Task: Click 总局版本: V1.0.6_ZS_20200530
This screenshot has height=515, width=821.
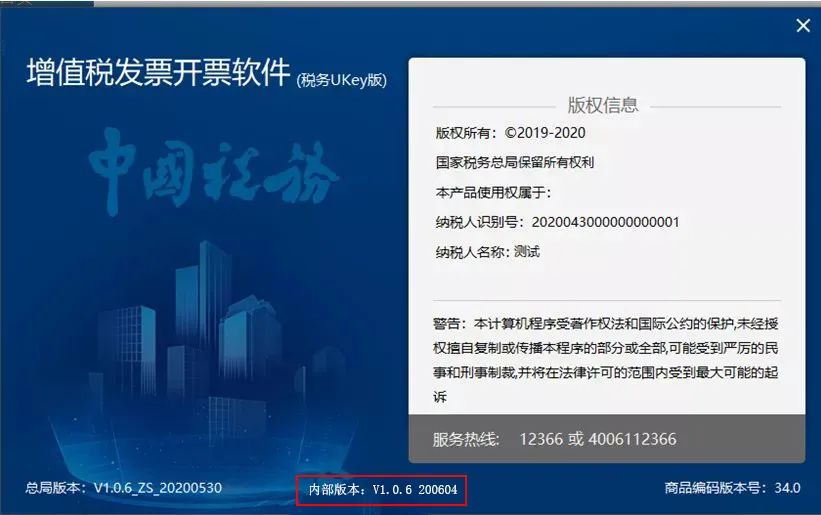Action: tap(124, 488)
